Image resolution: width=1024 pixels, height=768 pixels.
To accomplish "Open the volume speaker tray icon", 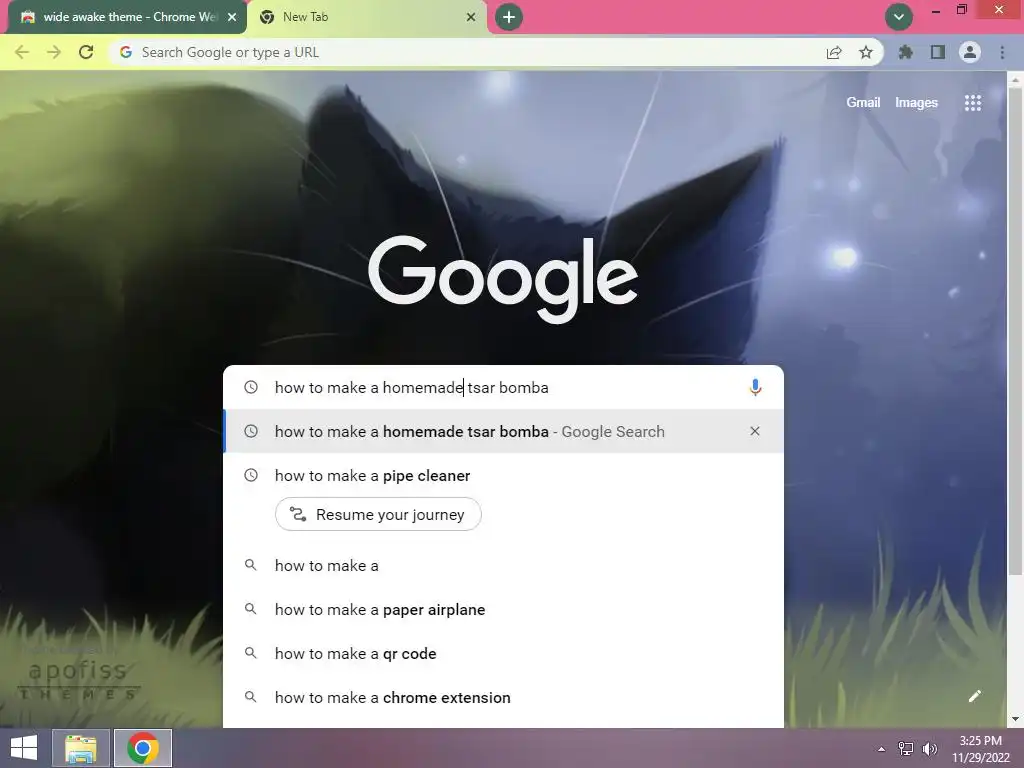I will click(x=929, y=749).
